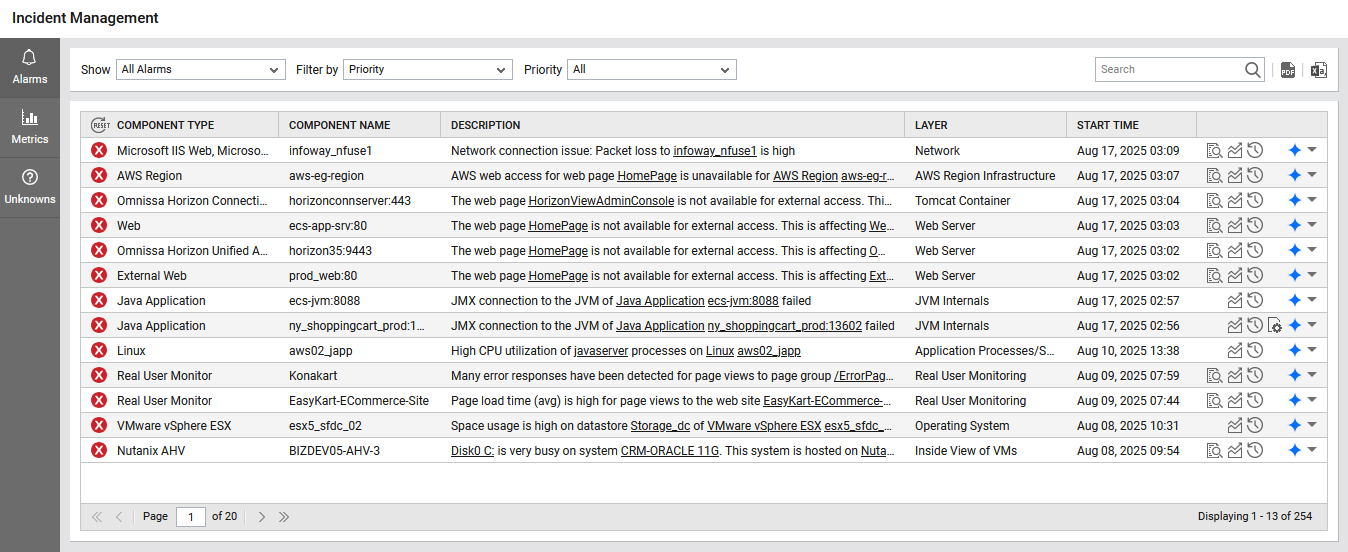Click the AI sparkle icon for infoway_nfuse1
The image size is (1348, 552).
coord(1294,151)
